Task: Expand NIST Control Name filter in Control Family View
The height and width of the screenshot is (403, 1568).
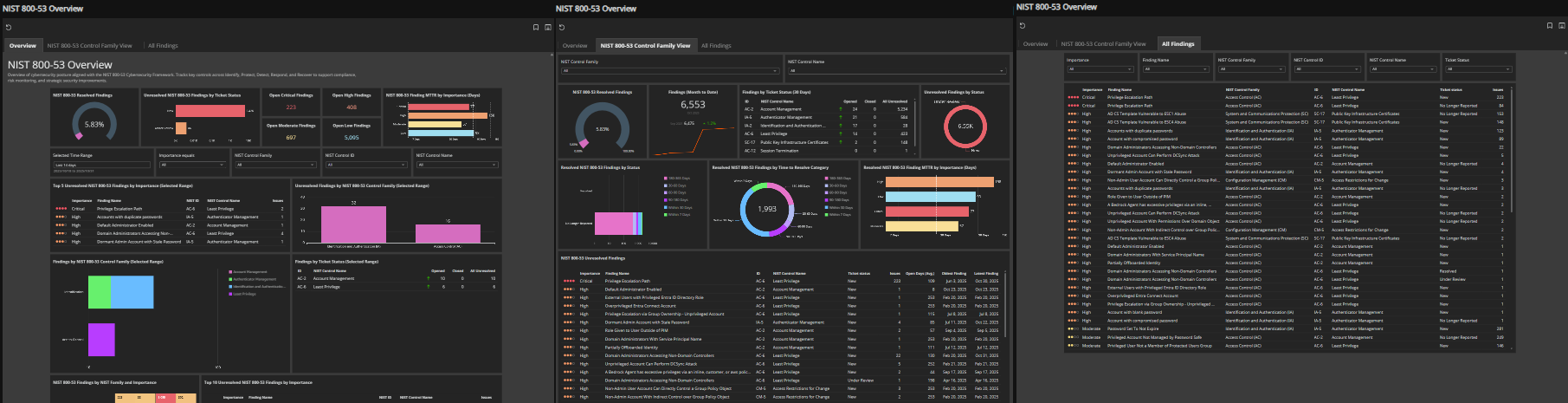Action: pyautogui.click(x=897, y=71)
